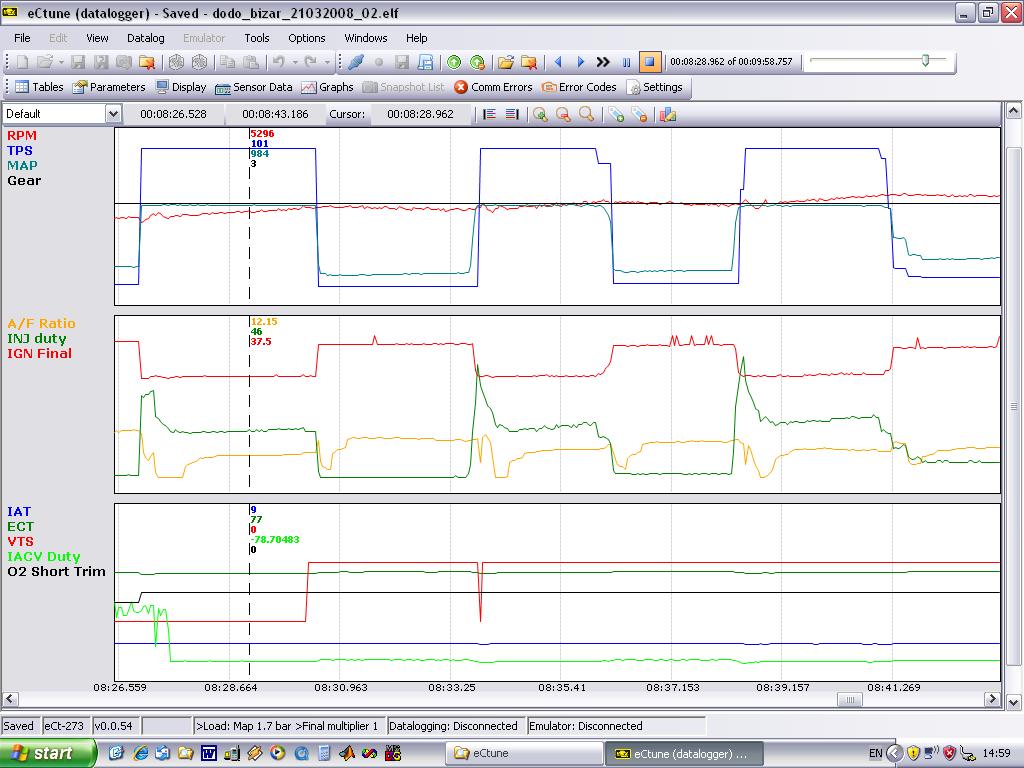
Task: Open the Parameters window
Action: [109, 87]
